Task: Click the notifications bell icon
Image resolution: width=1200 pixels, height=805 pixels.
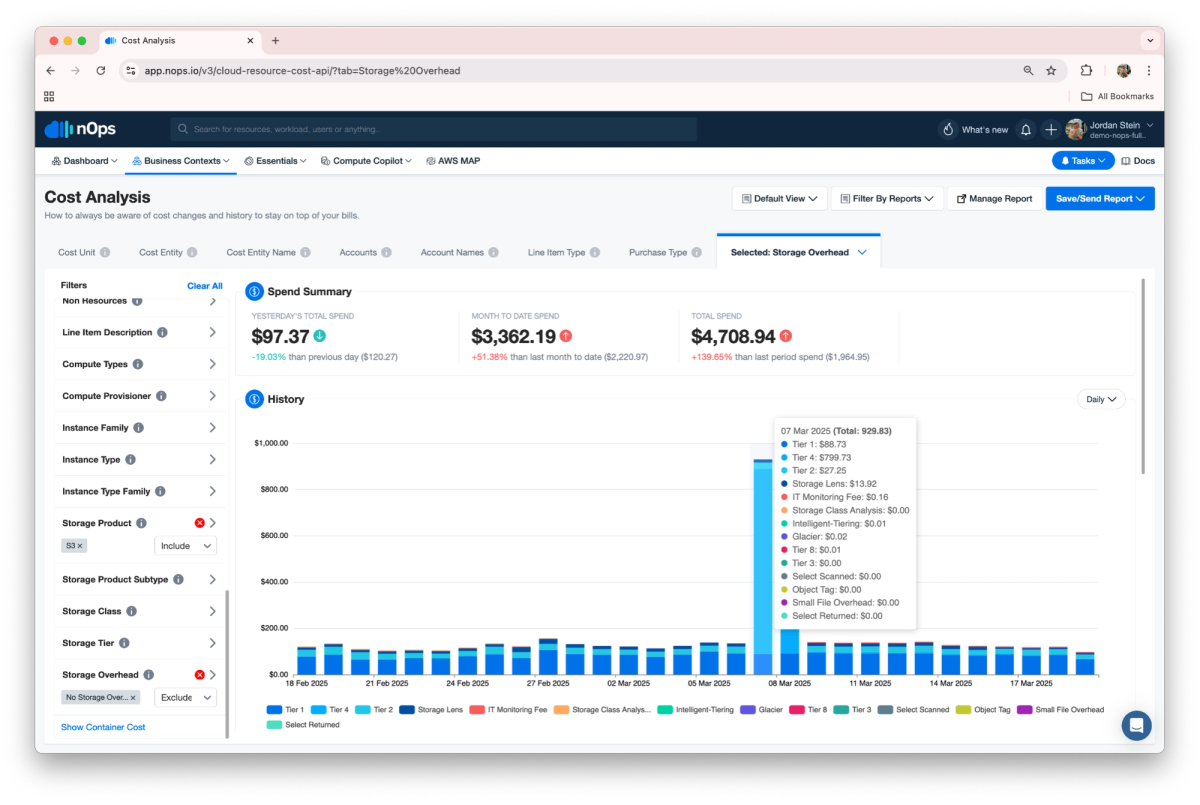Action: click(1025, 130)
